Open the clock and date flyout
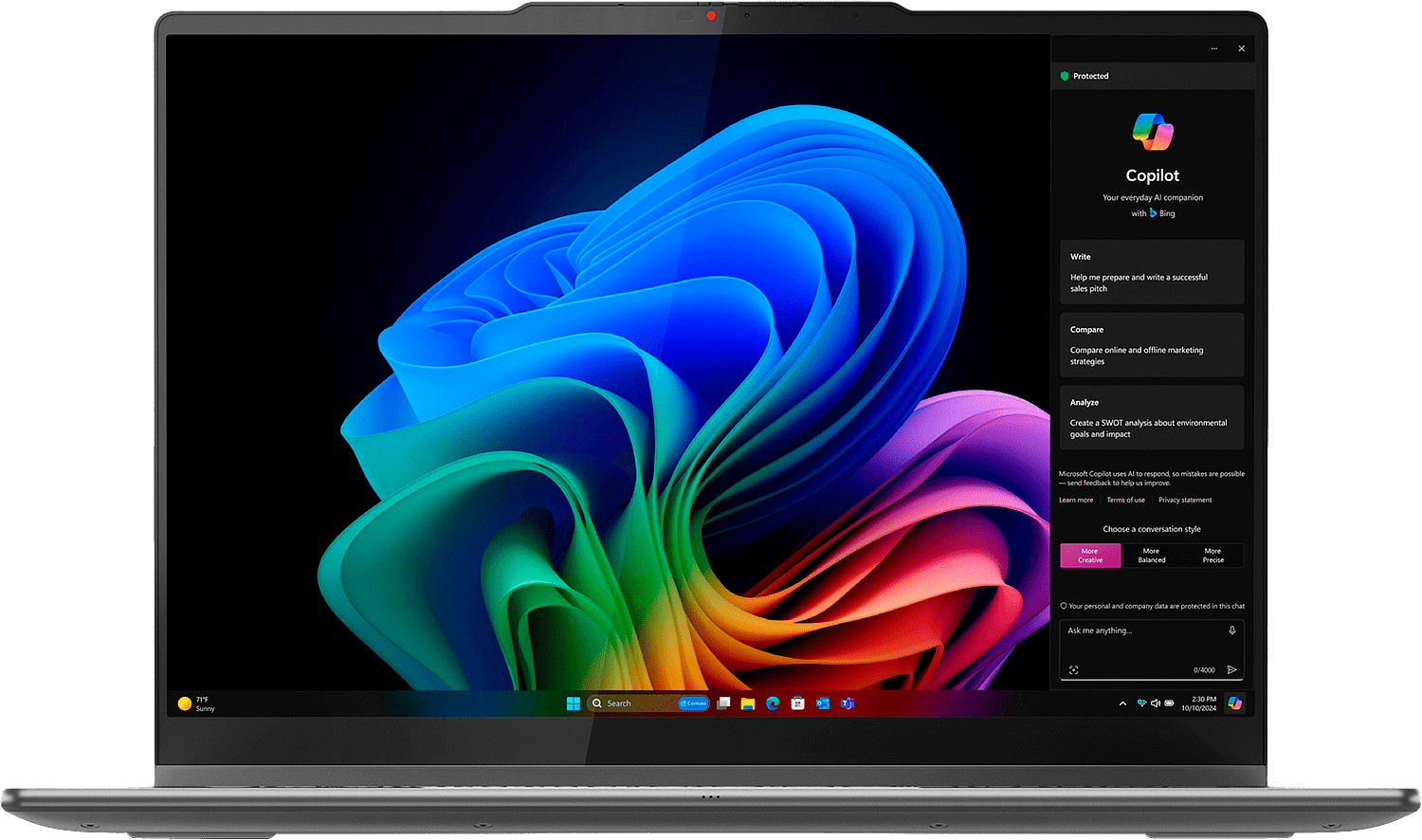This screenshot has width=1422, height=840. (1199, 703)
